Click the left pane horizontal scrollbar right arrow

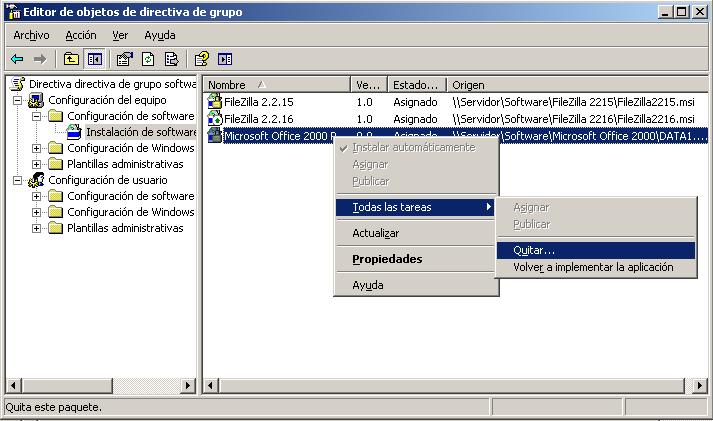(x=188, y=385)
